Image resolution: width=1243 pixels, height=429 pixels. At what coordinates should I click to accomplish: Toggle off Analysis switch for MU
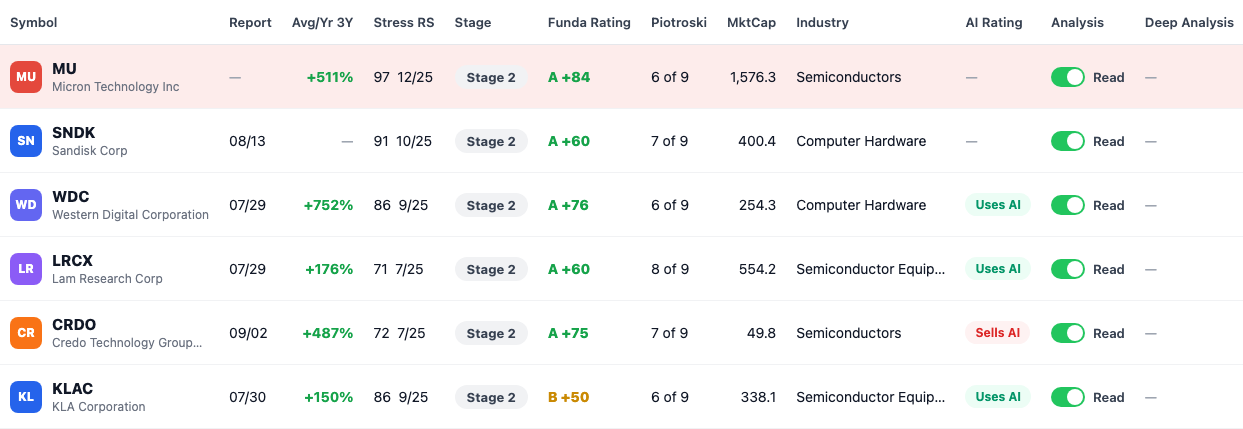pyautogui.click(x=1068, y=77)
